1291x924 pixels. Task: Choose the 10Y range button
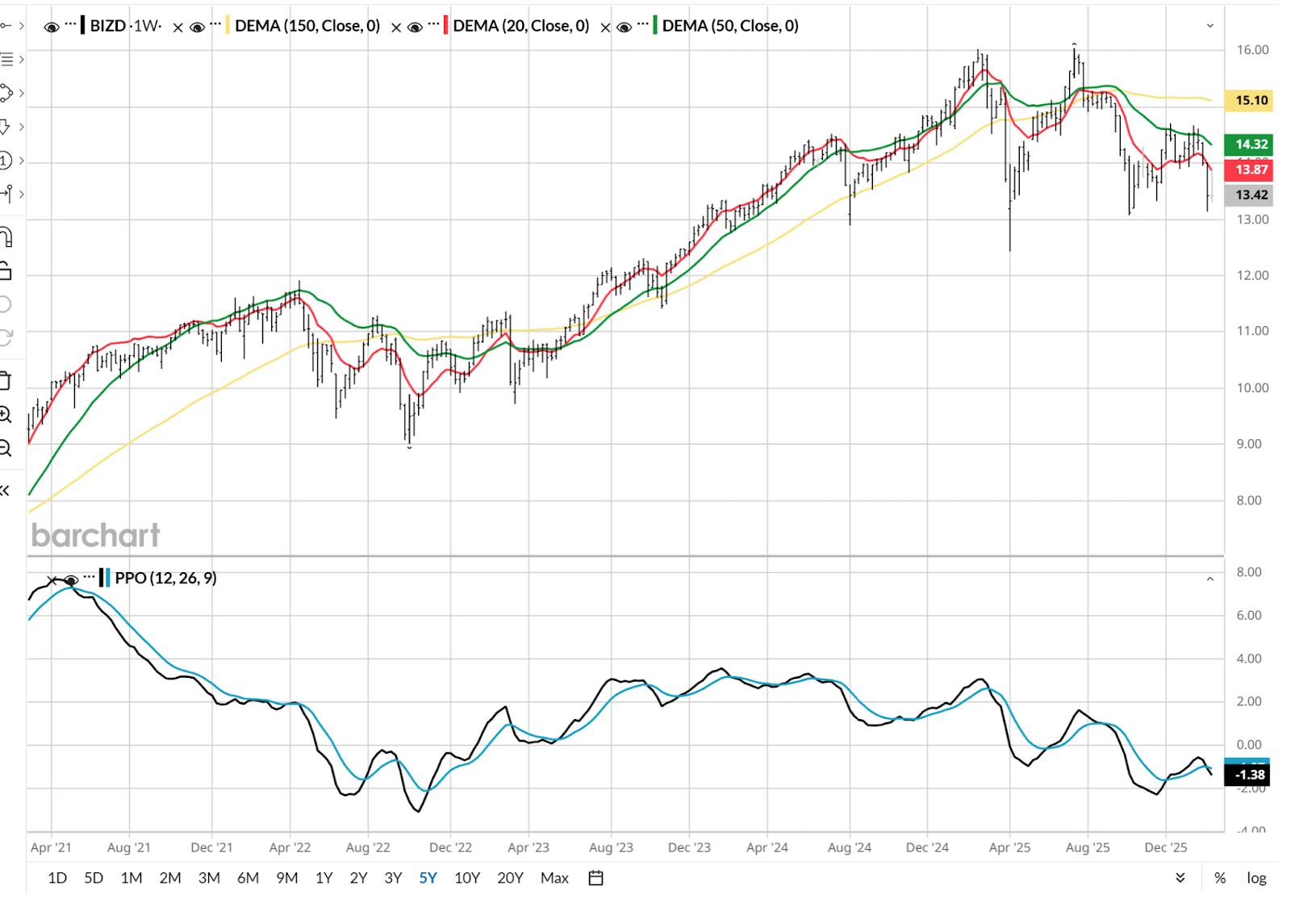point(467,878)
